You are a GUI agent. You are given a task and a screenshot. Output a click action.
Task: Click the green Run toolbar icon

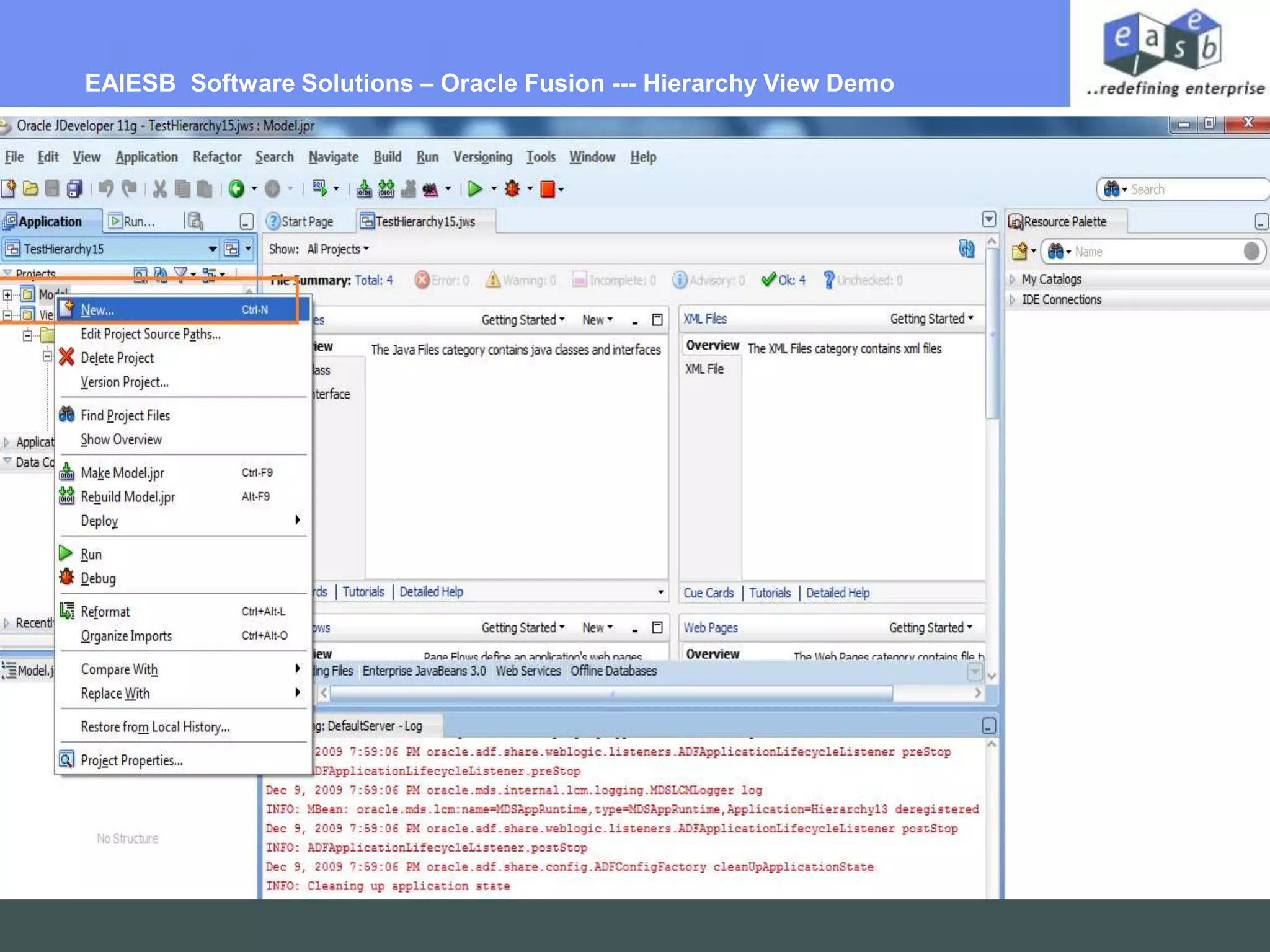click(475, 188)
